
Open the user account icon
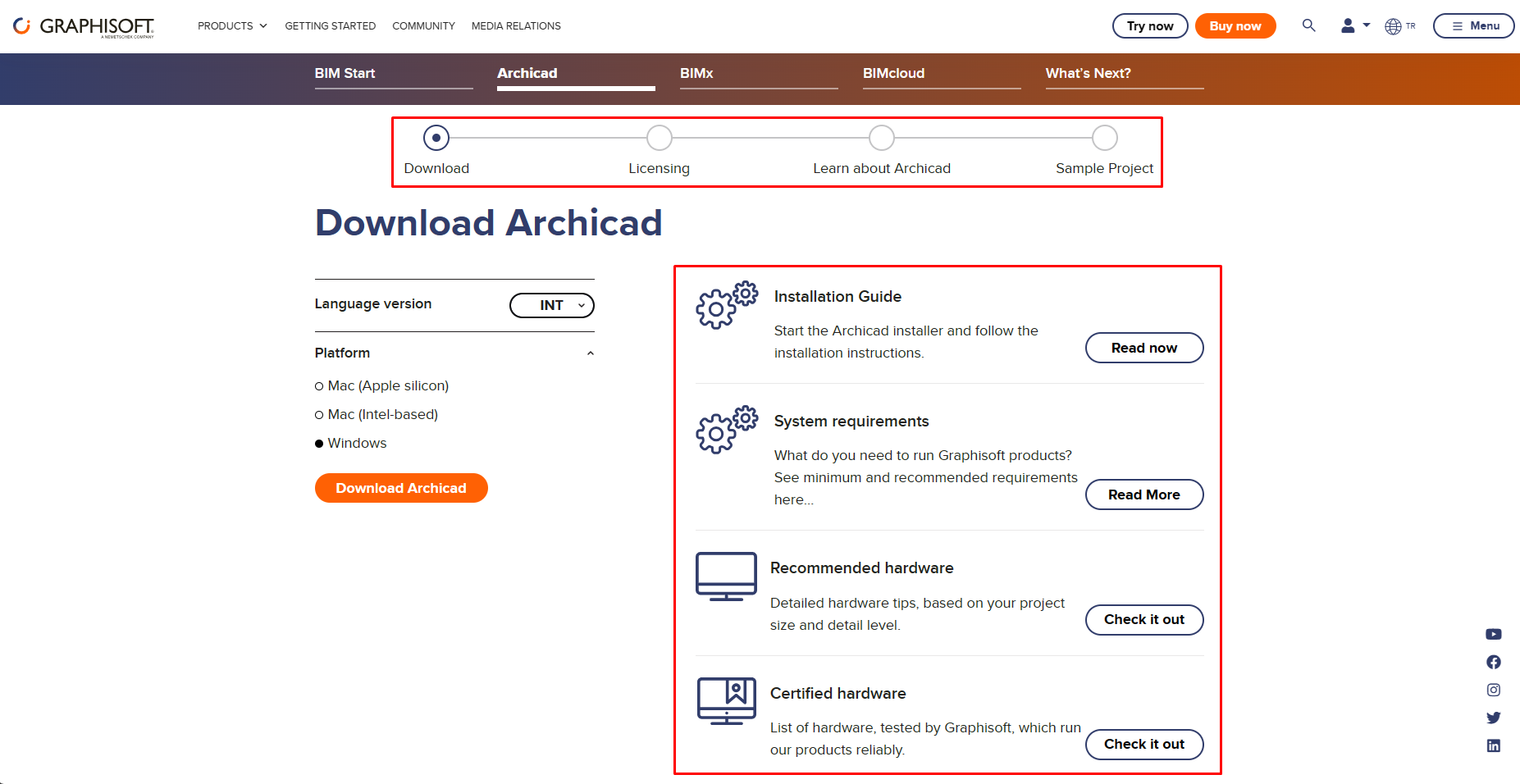(1348, 25)
